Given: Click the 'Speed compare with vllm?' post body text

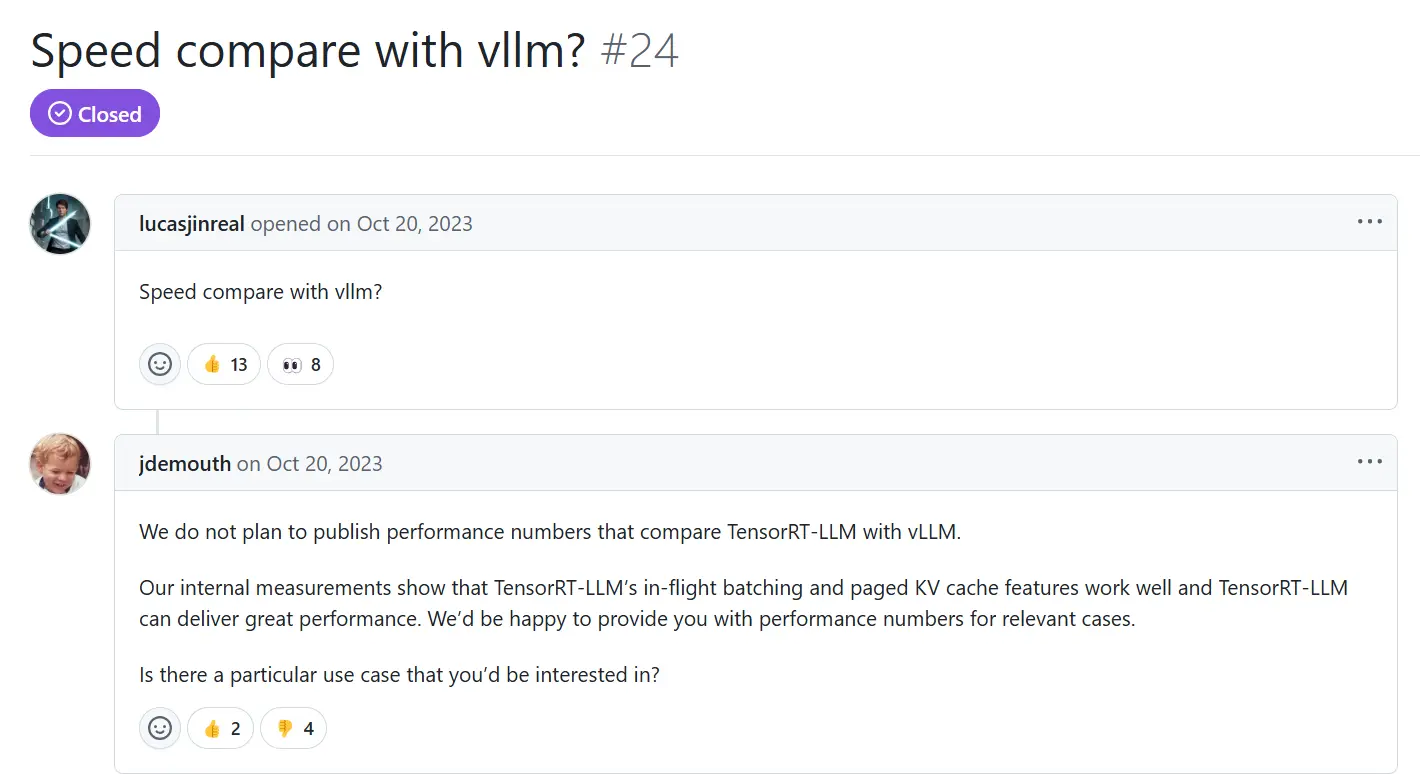Looking at the screenshot, I should [x=260, y=293].
